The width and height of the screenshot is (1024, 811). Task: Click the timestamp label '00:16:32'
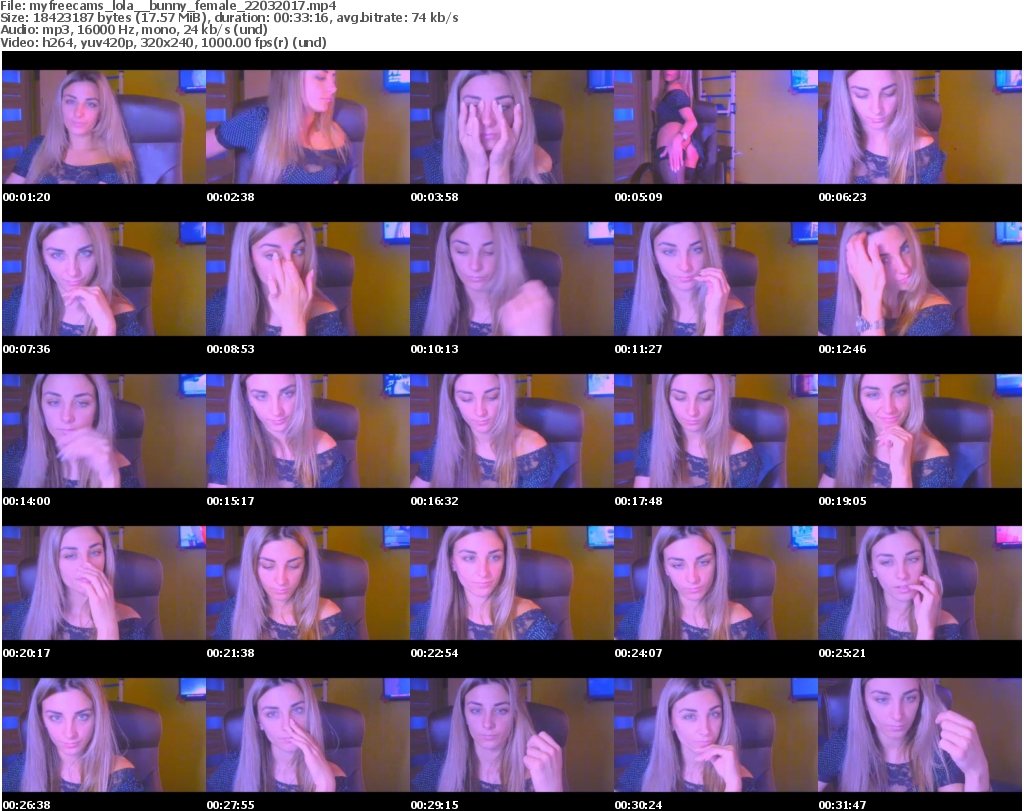[x=434, y=501]
